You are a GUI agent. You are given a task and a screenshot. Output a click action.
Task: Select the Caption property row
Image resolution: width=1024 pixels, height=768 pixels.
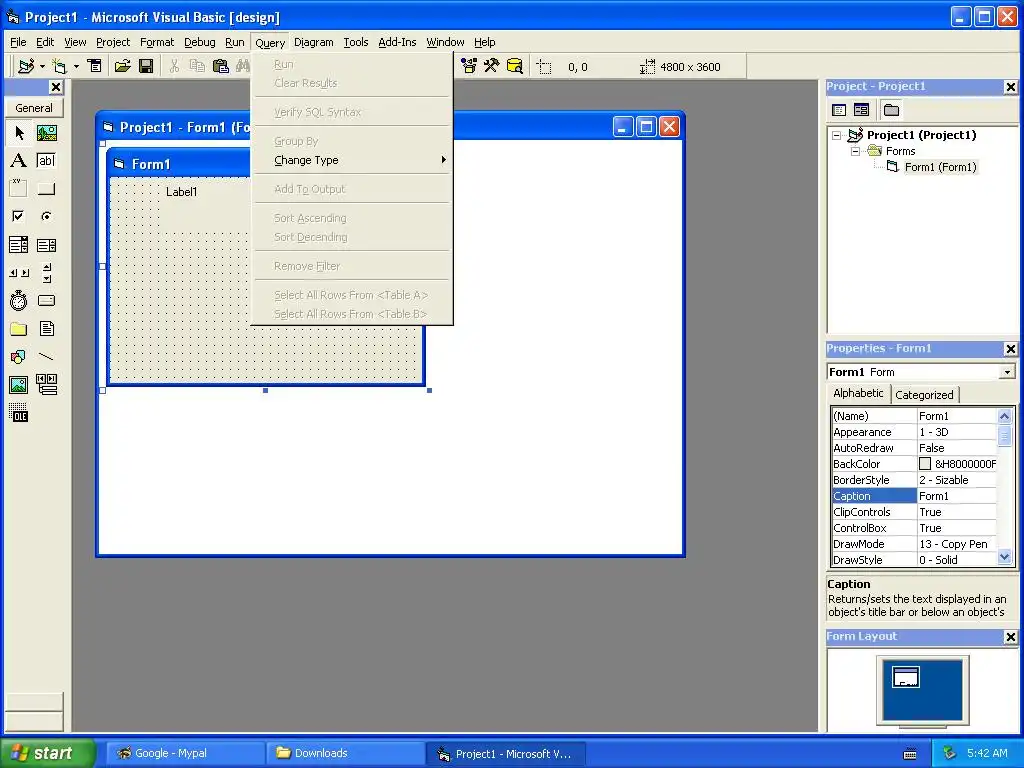(914, 496)
